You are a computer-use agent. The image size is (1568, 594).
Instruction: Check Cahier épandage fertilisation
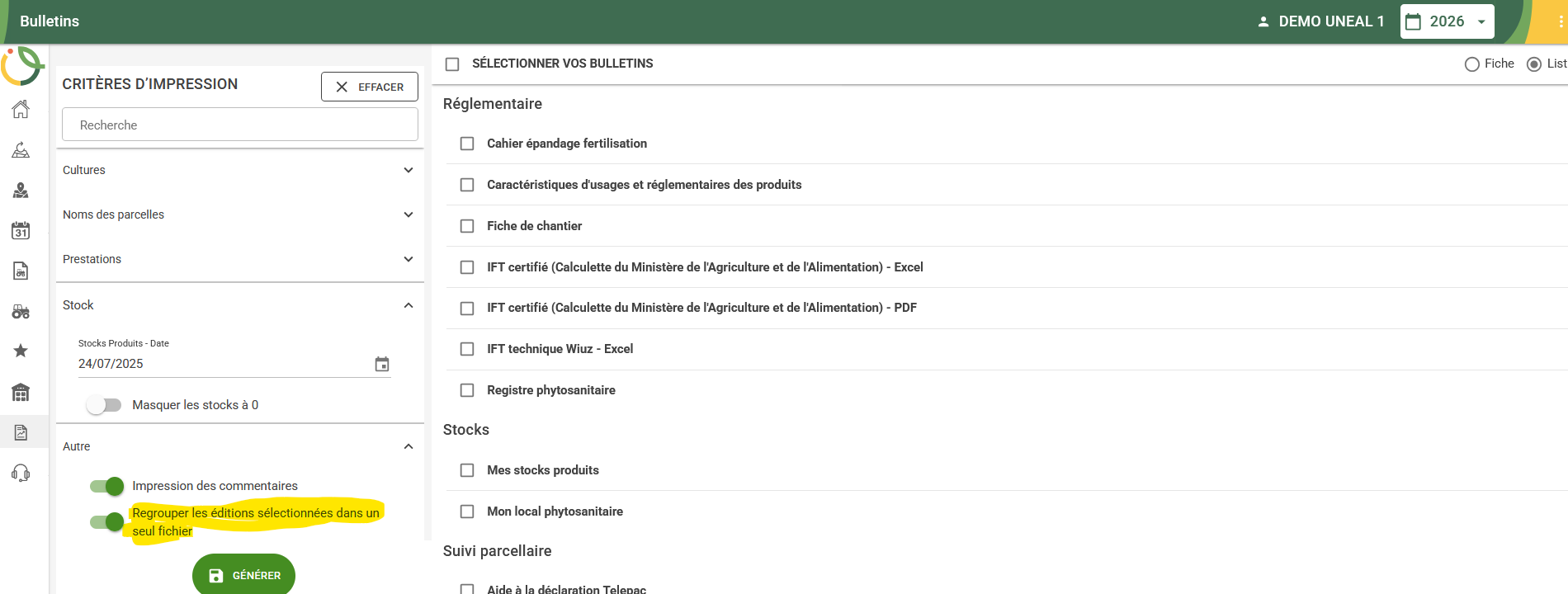pyautogui.click(x=467, y=144)
